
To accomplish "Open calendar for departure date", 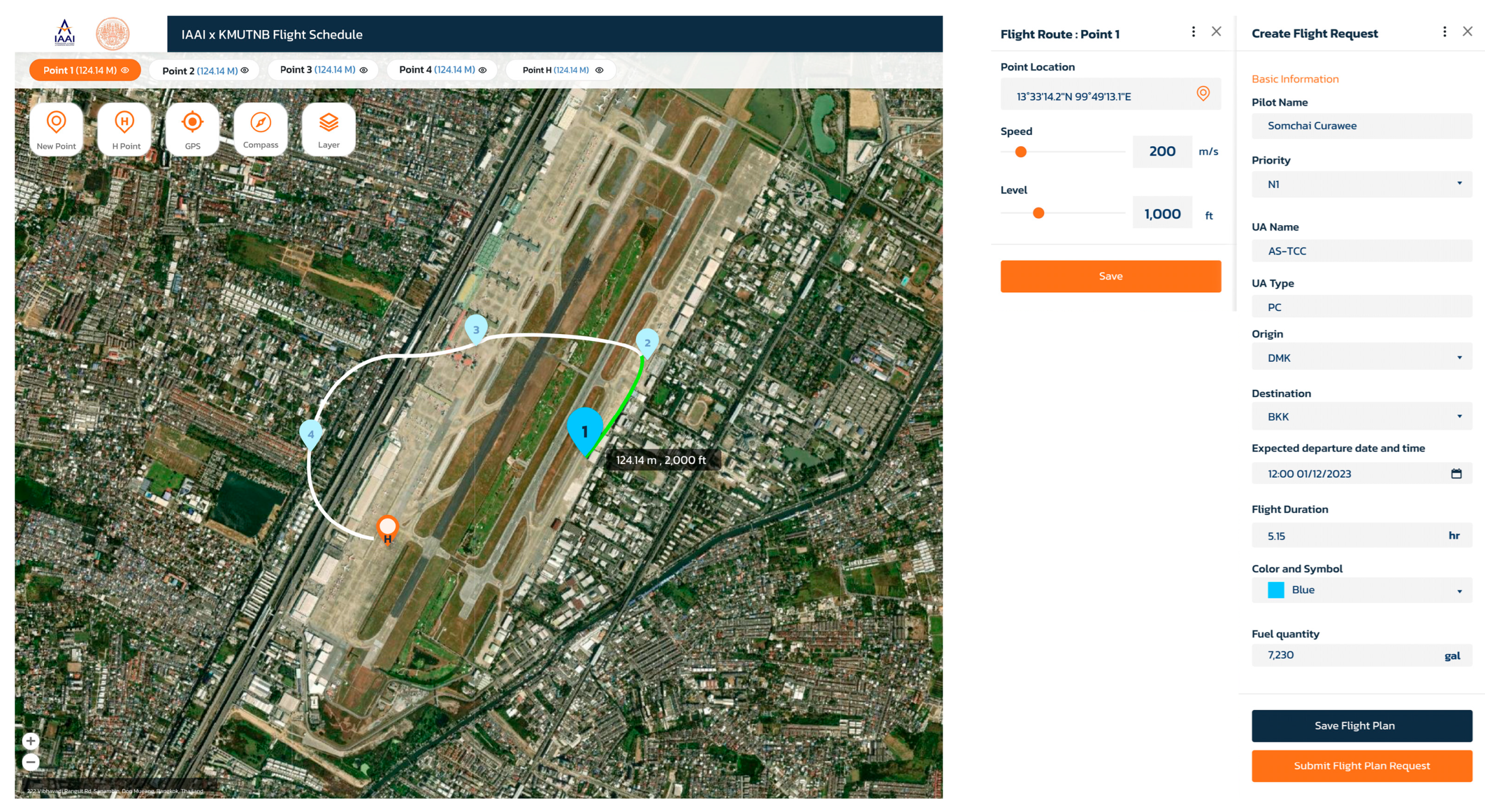I will pyautogui.click(x=1456, y=473).
